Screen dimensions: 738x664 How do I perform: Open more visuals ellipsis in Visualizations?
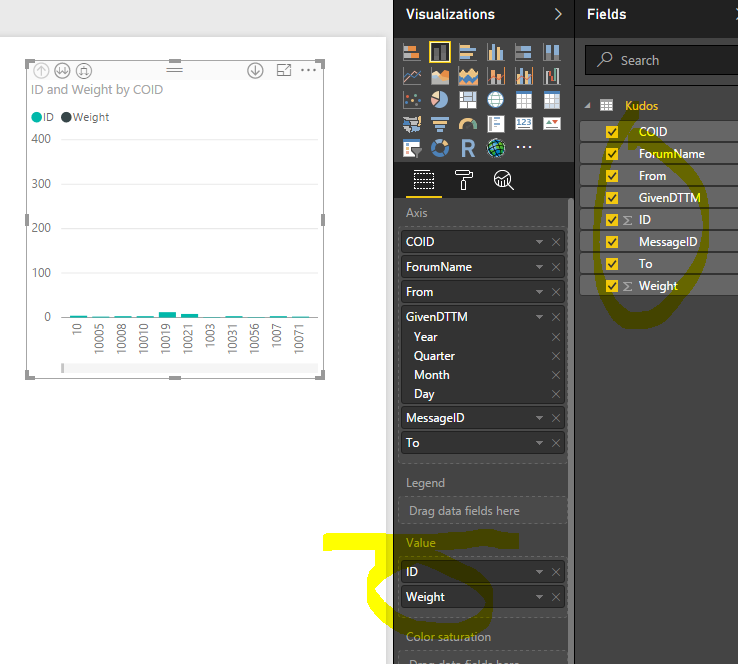(524, 147)
